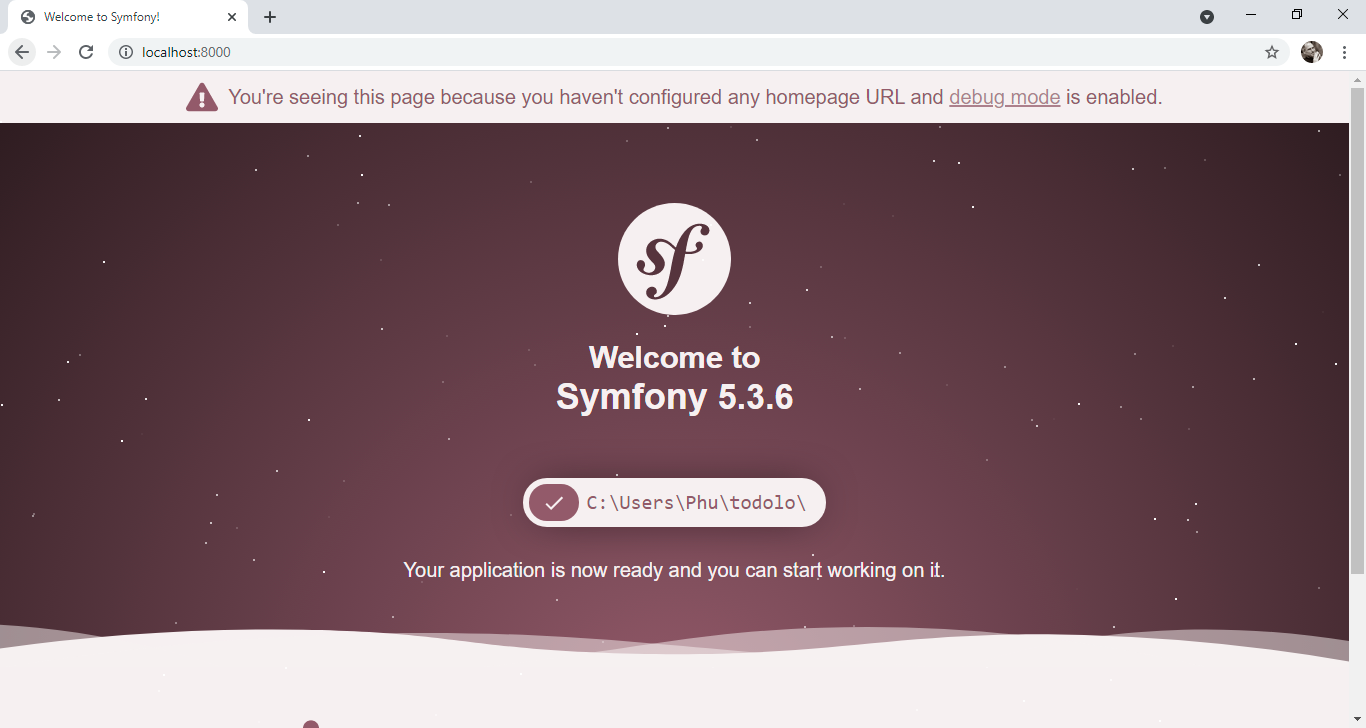Open the Chrome profile avatar
1366x728 pixels.
(x=1312, y=52)
